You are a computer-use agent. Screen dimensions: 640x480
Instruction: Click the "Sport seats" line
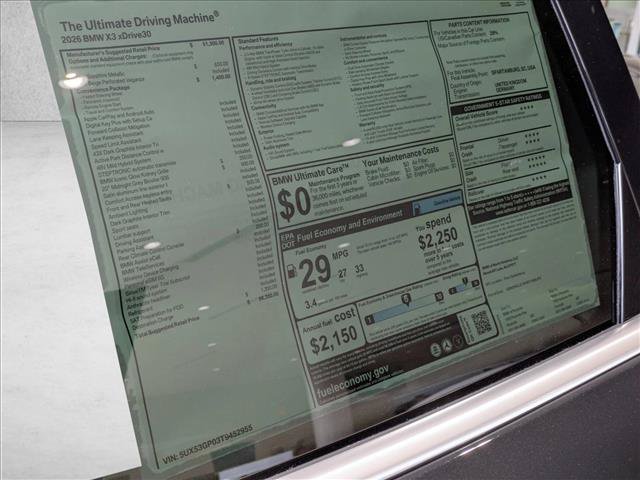pos(125,230)
